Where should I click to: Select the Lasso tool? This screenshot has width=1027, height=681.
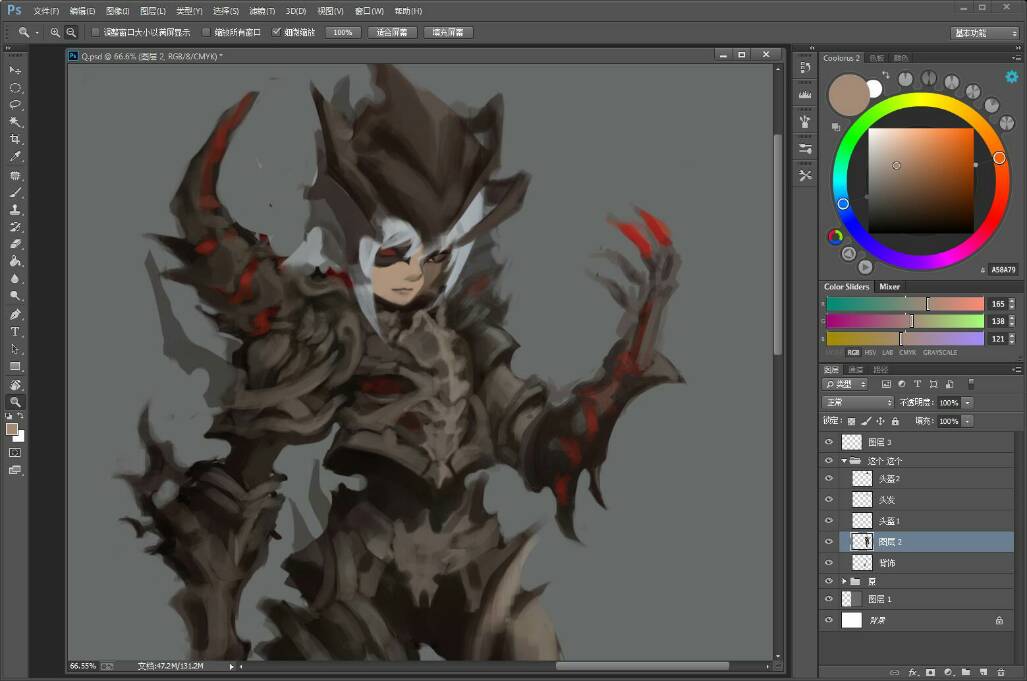(x=15, y=105)
